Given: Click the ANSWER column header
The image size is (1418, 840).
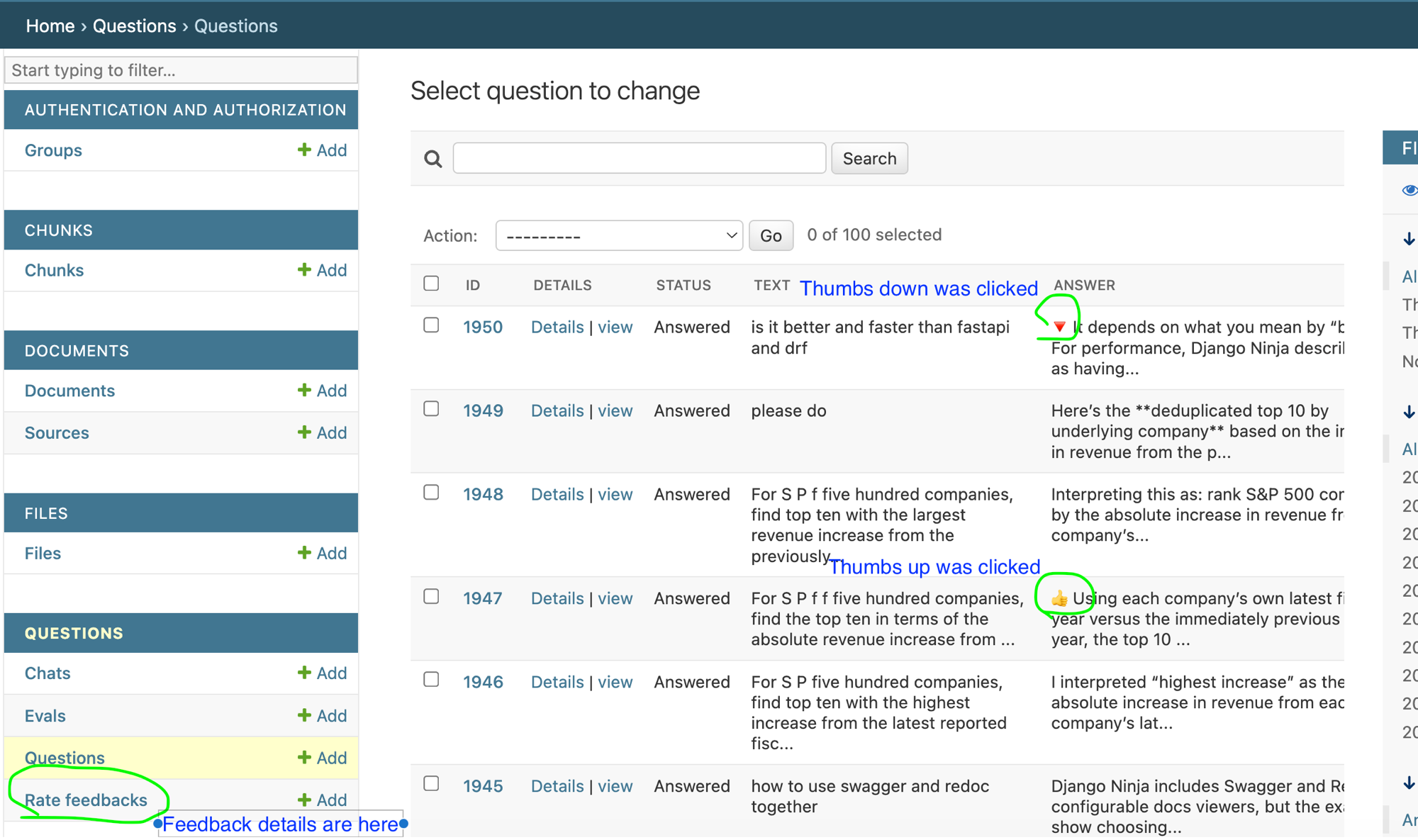Looking at the screenshot, I should [x=1084, y=285].
